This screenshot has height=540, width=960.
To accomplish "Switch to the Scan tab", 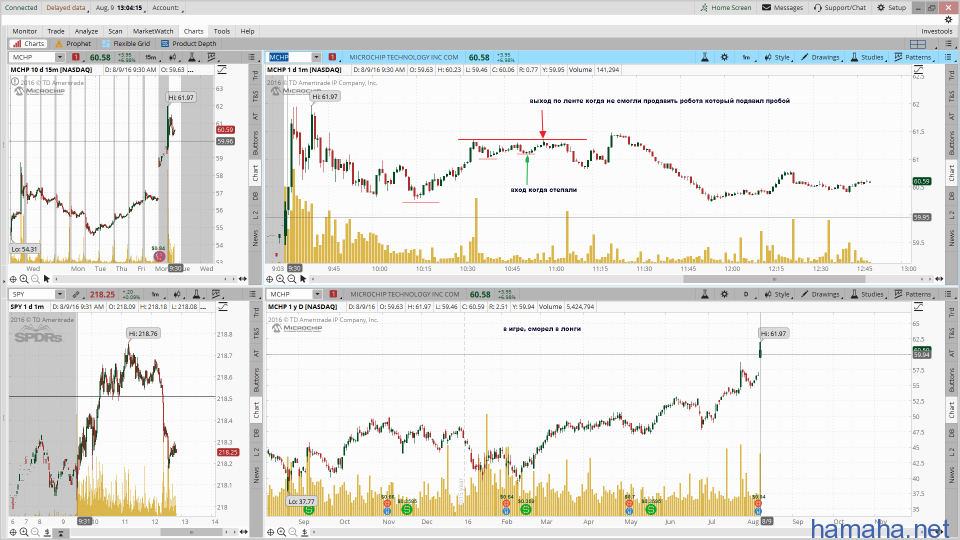I will coord(115,31).
